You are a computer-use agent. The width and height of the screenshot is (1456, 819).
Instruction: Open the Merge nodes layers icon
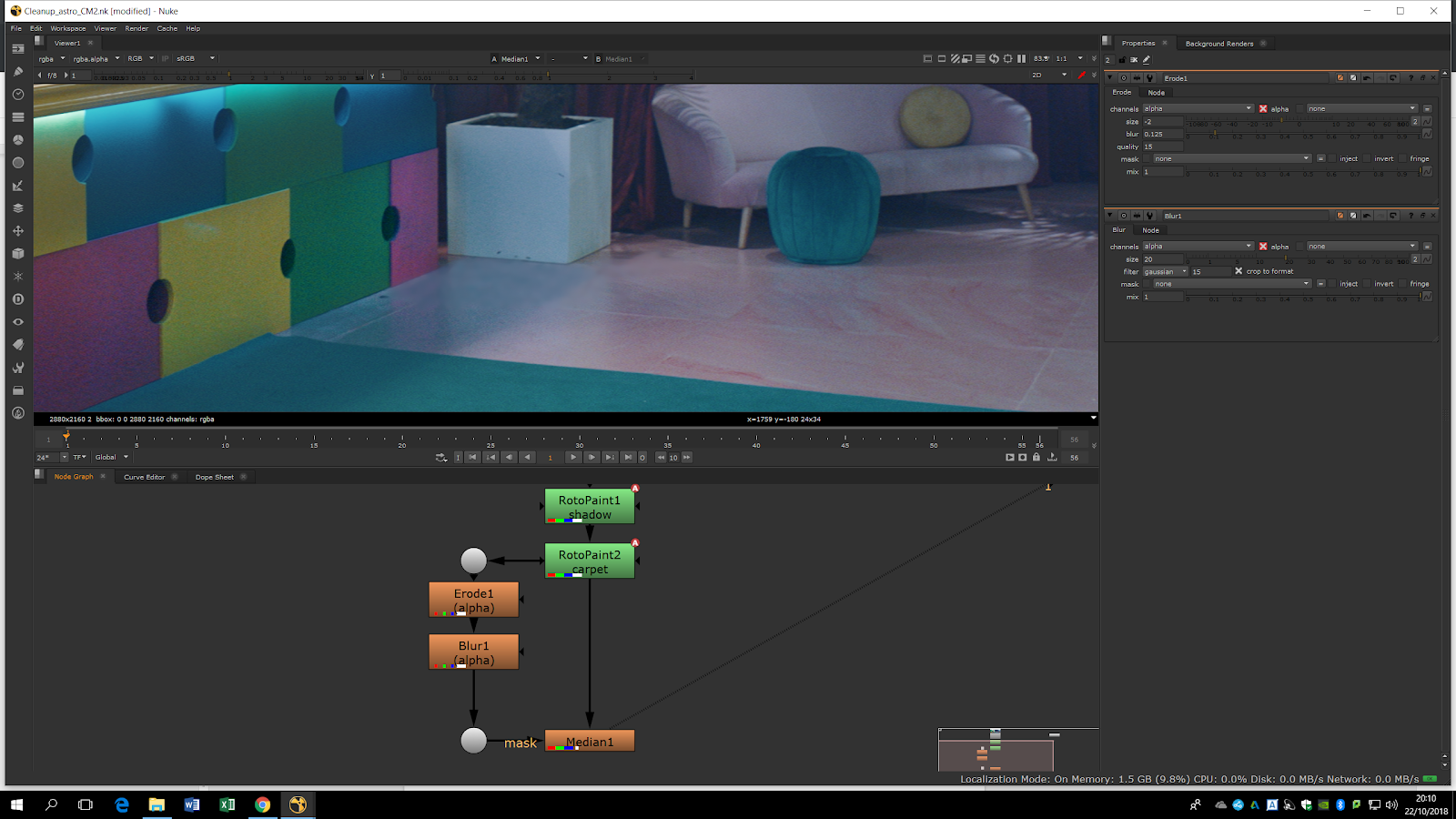17,208
